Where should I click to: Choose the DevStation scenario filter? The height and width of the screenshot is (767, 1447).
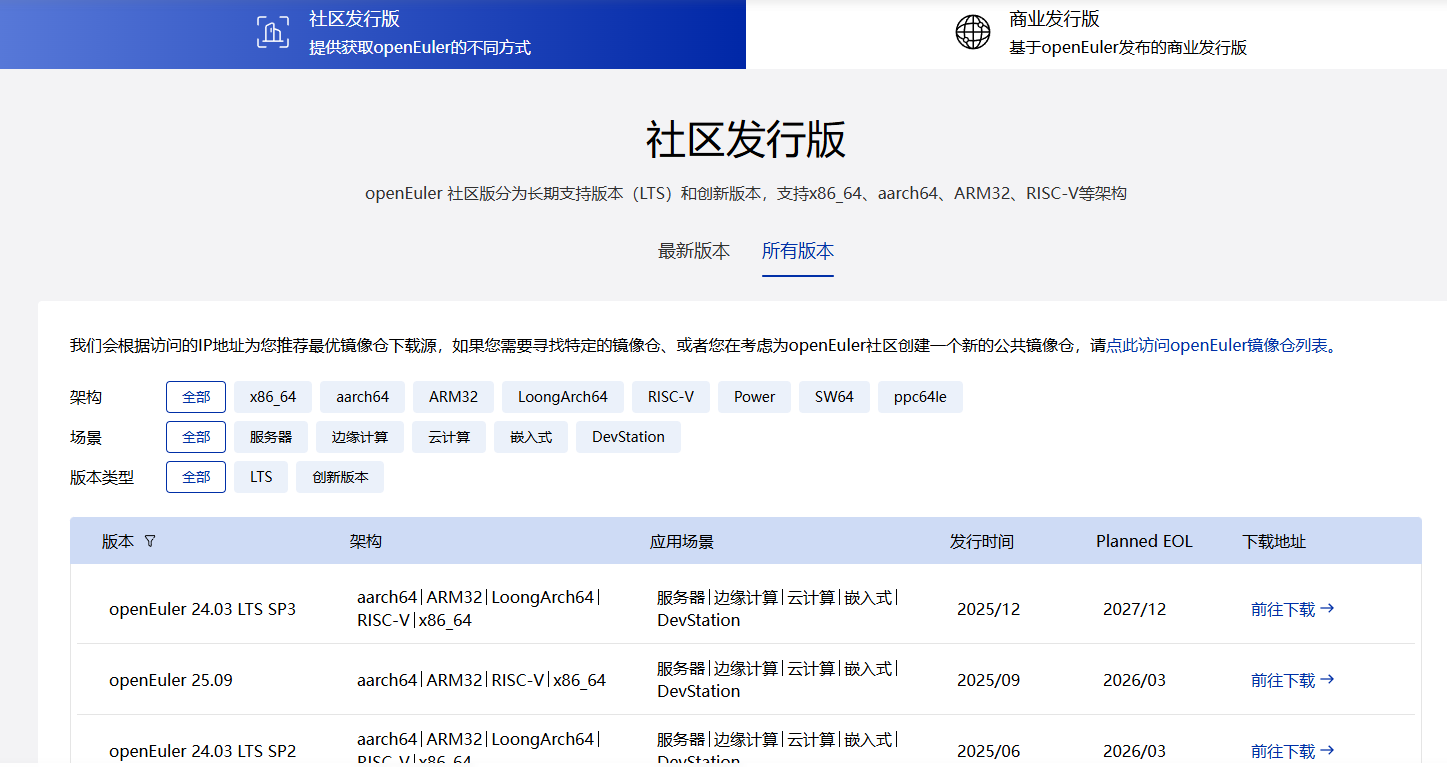click(627, 437)
